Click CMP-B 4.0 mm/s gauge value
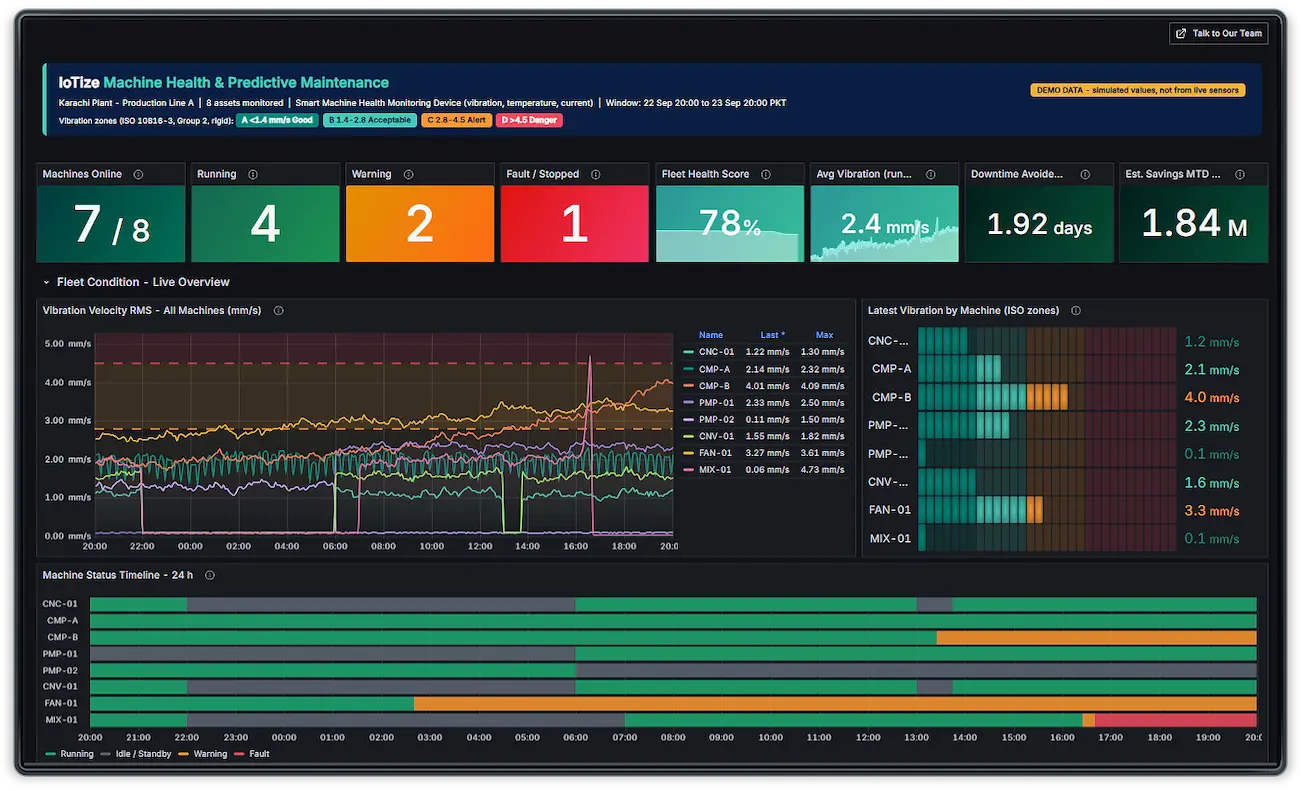1301x791 pixels. pos(1211,398)
